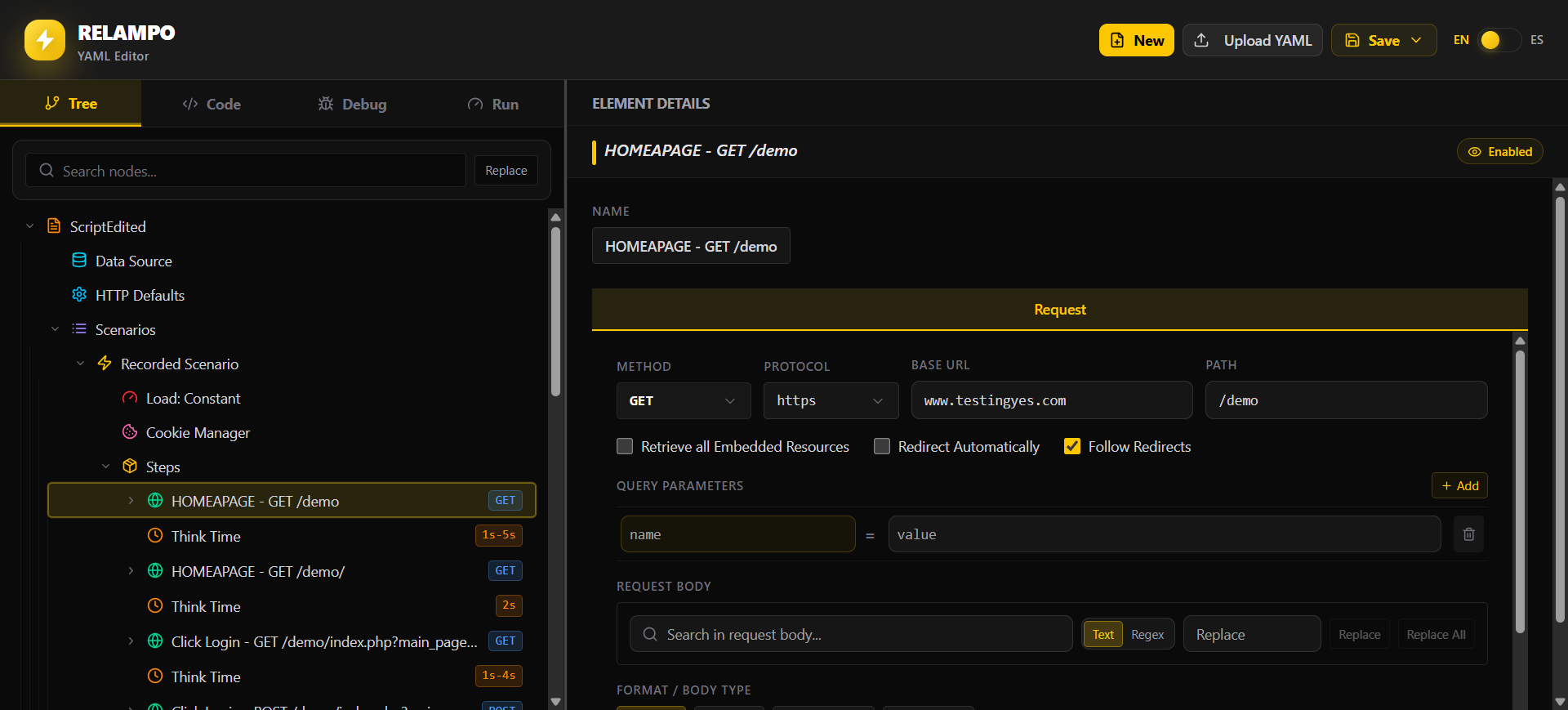
Task: Click the Steps cube icon
Action: pyautogui.click(x=130, y=467)
